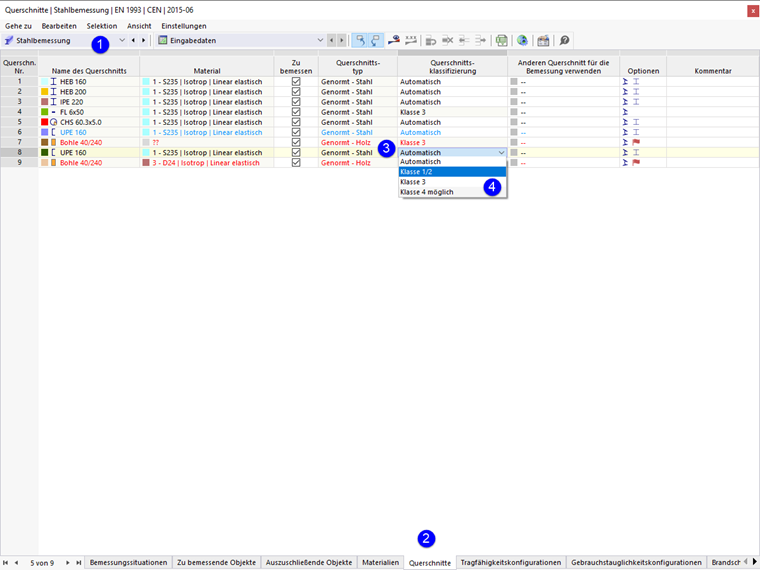This screenshot has width=760, height=570.
Task: Open the Selektion menu
Action: (102, 26)
